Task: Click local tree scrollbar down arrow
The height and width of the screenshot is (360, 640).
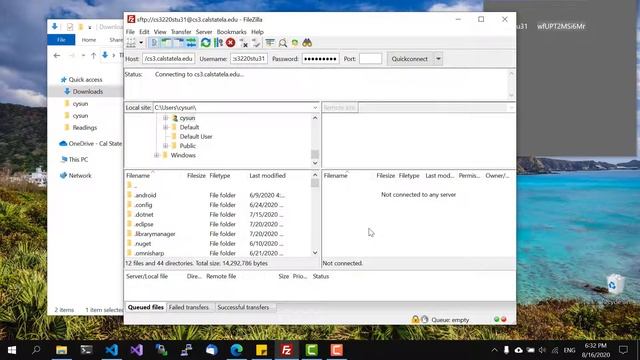Action: 315,163
